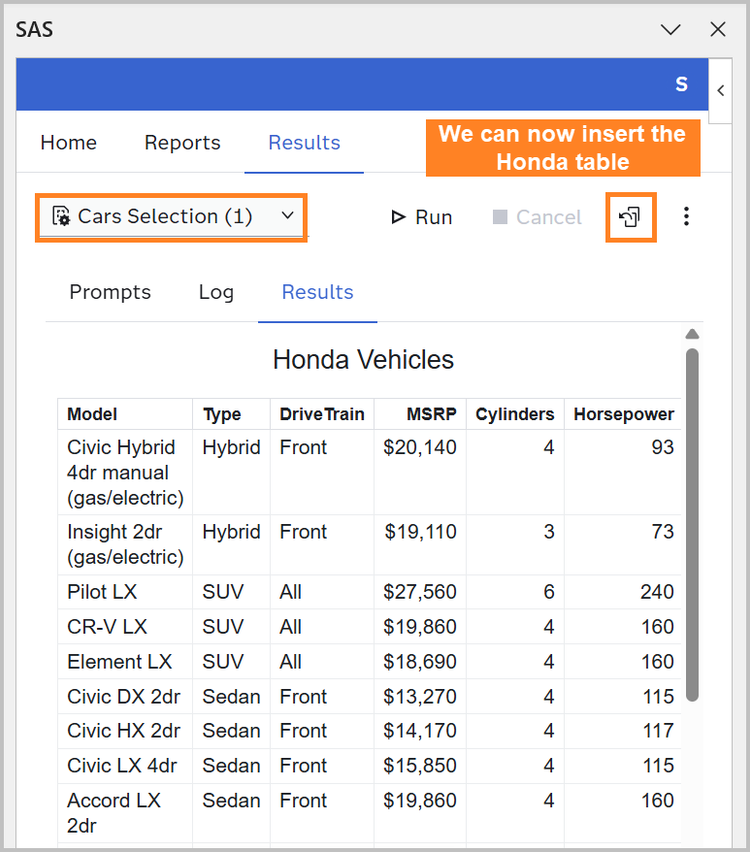Click the Cylinders column header
Viewport: 750px width, 852px height.
coord(515,414)
